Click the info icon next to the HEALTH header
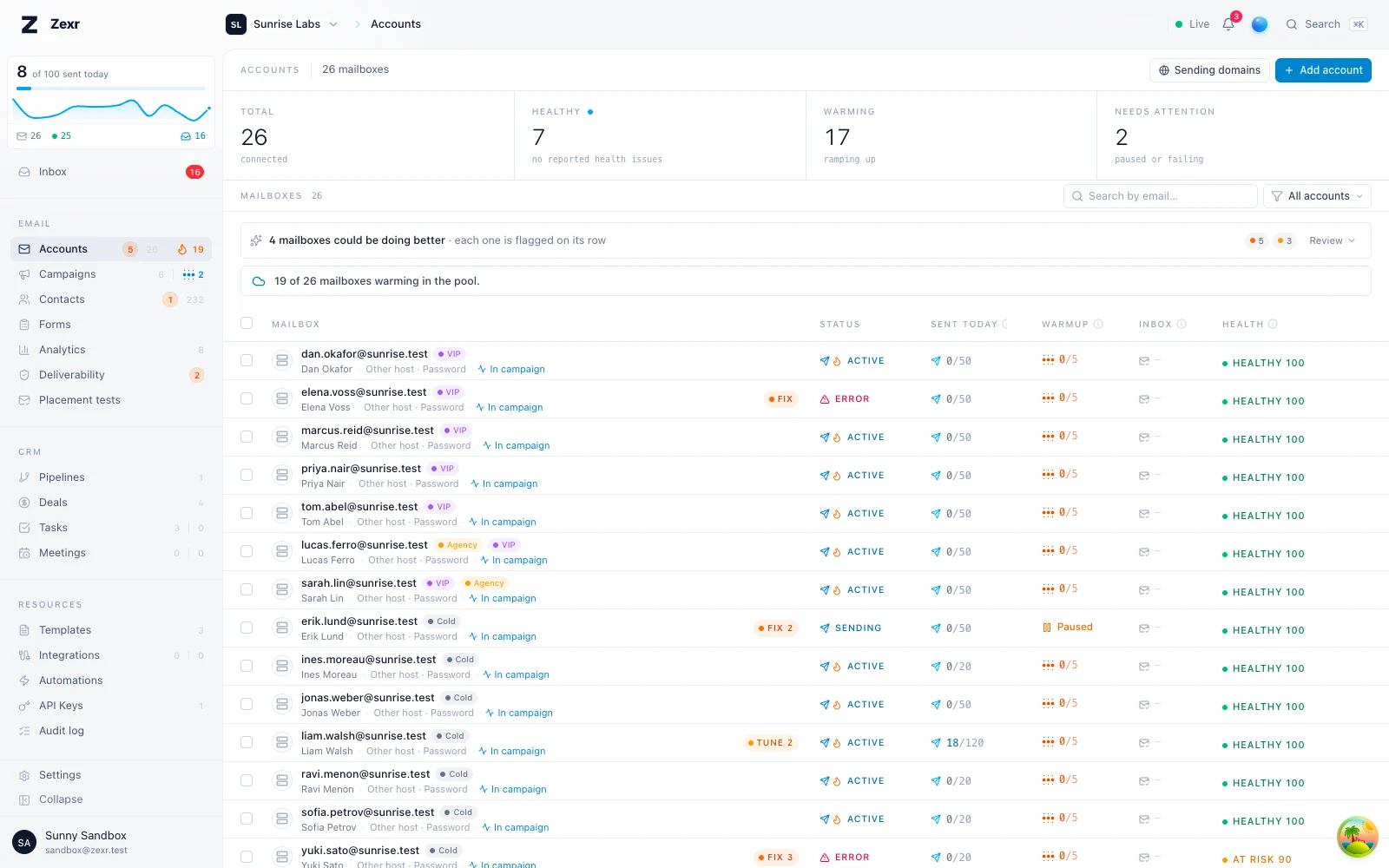The height and width of the screenshot is (868, 1389). 1273,324
